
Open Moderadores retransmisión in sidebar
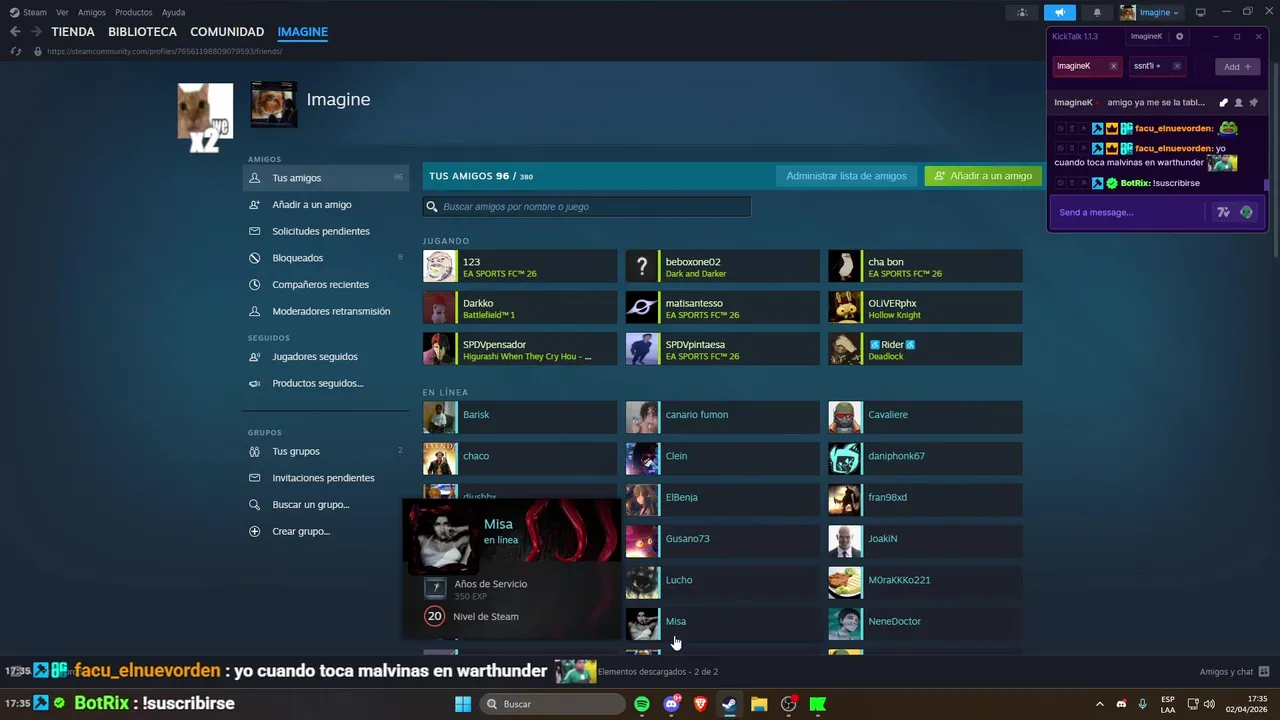326,311
